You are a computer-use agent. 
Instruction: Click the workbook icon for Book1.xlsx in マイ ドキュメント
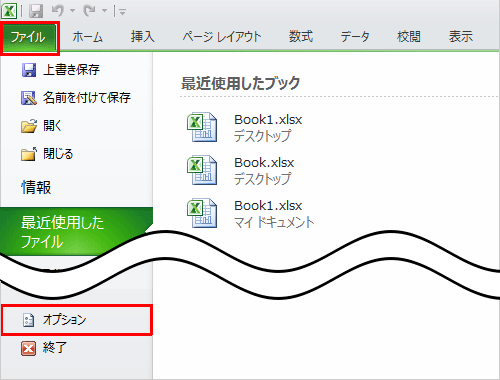pos(202,213)
